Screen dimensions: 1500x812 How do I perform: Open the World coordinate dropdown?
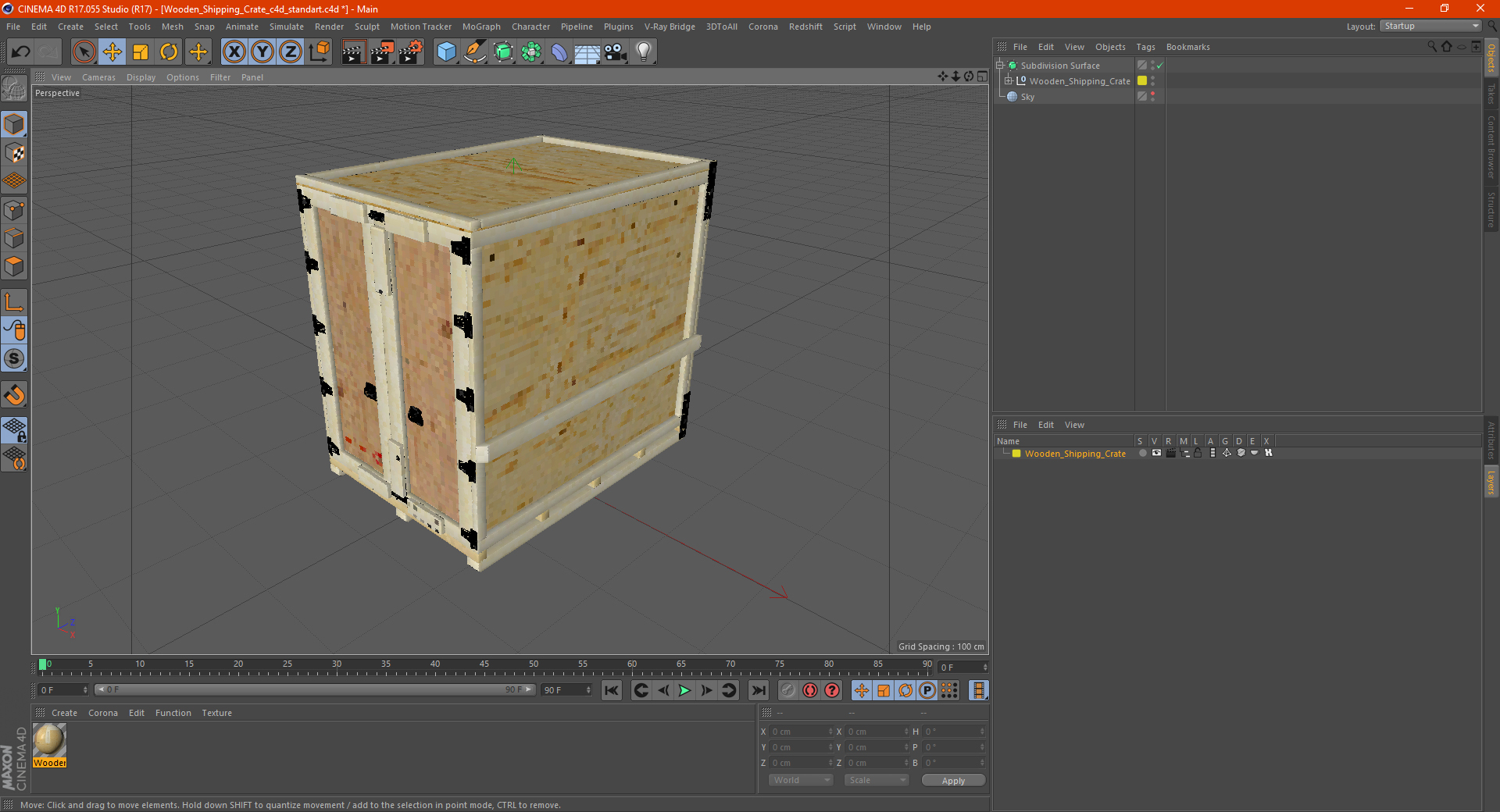801,780
